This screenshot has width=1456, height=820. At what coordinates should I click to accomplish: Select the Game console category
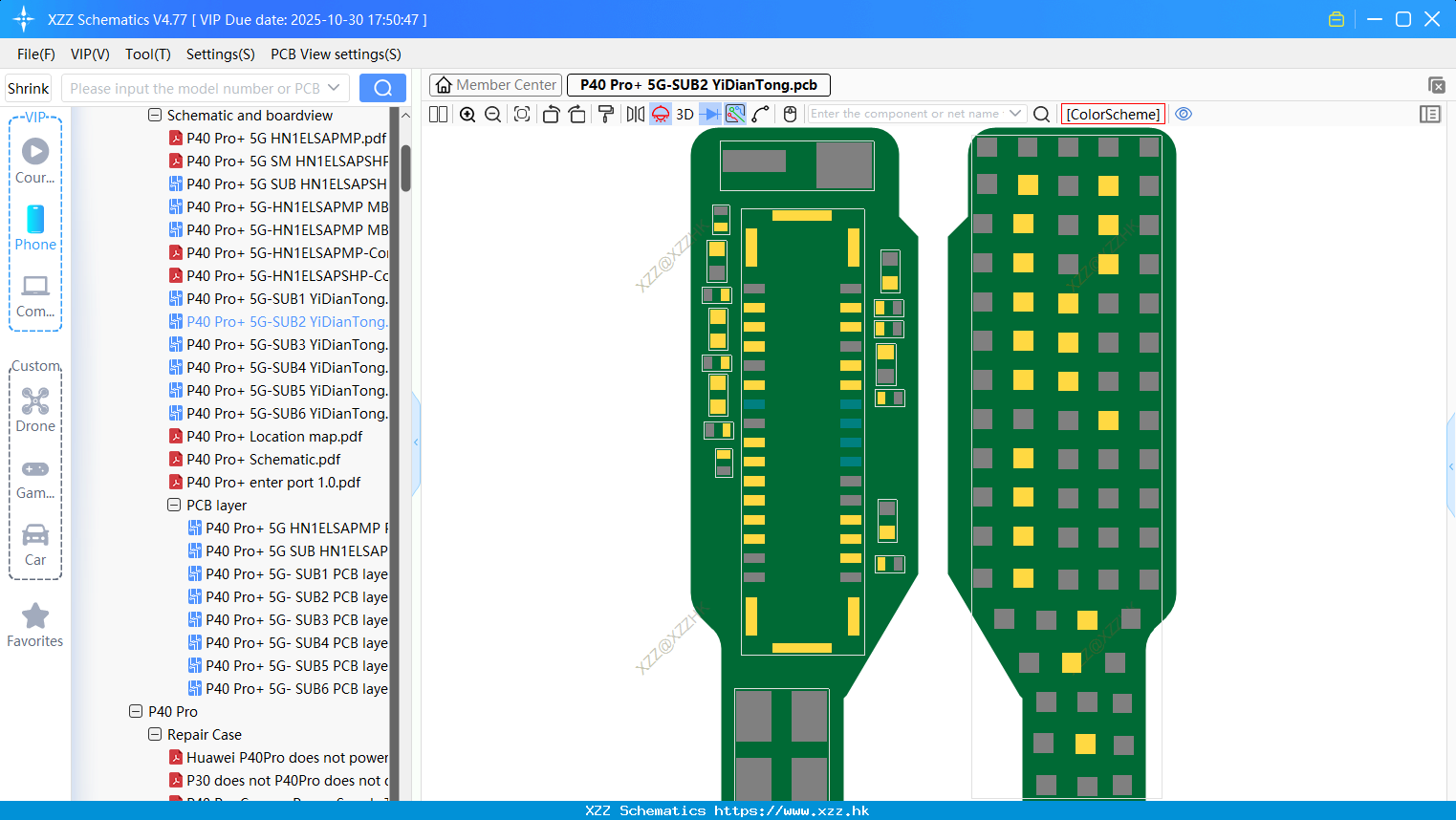click(x=35, y=479)
